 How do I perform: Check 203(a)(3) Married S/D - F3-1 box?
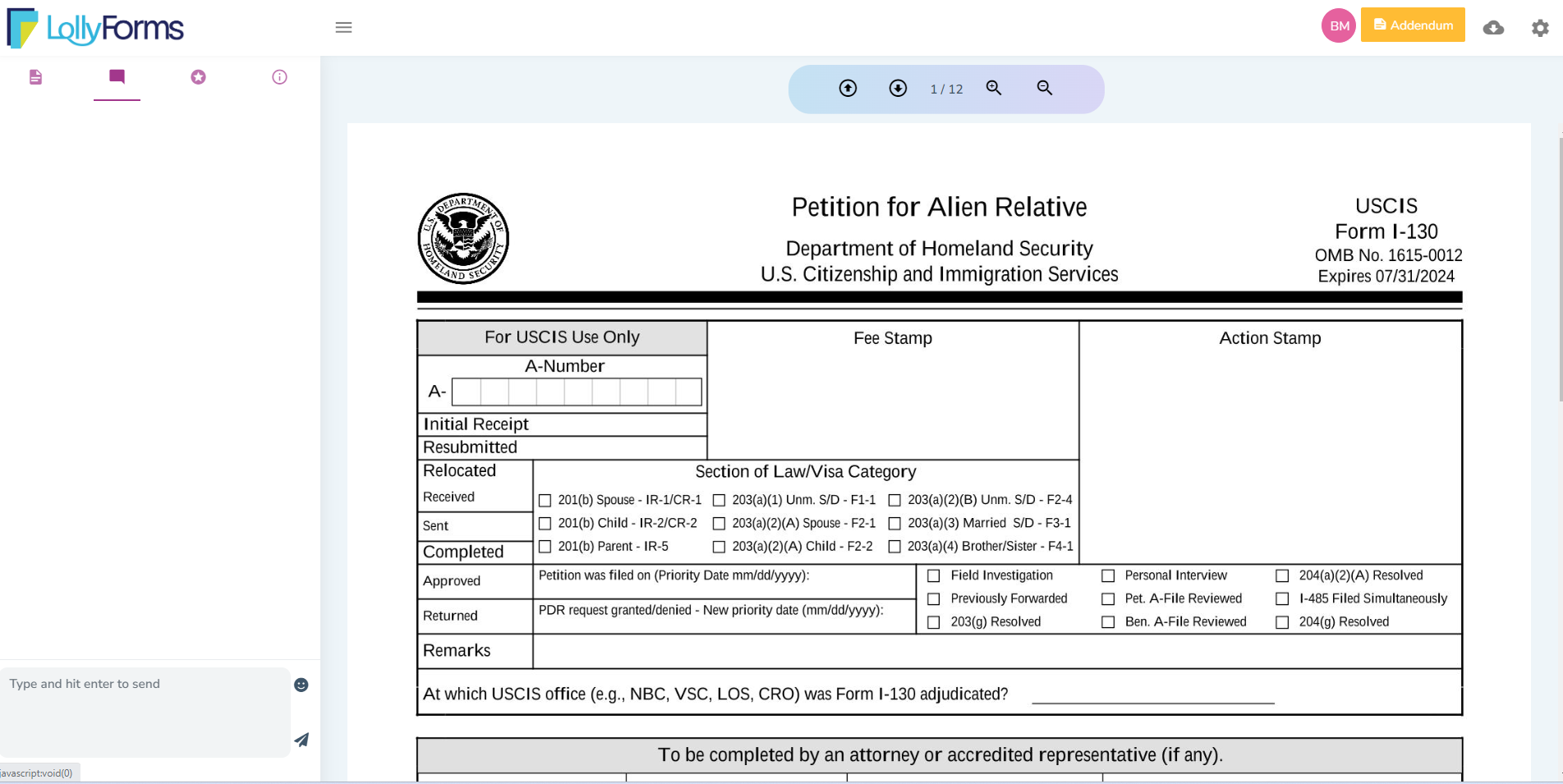[x=894, y=523]
